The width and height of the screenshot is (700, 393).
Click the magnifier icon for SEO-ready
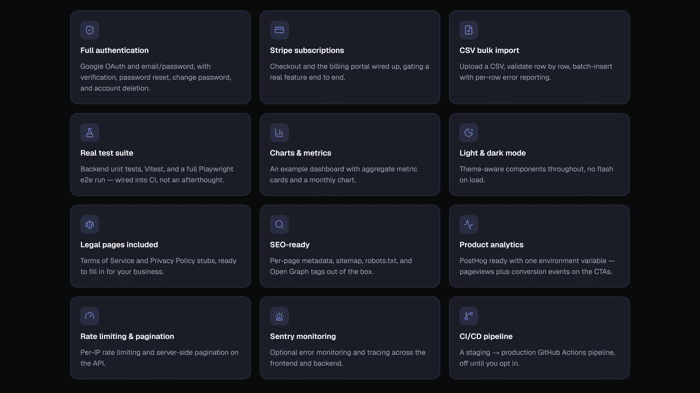(x=279, y=224)
